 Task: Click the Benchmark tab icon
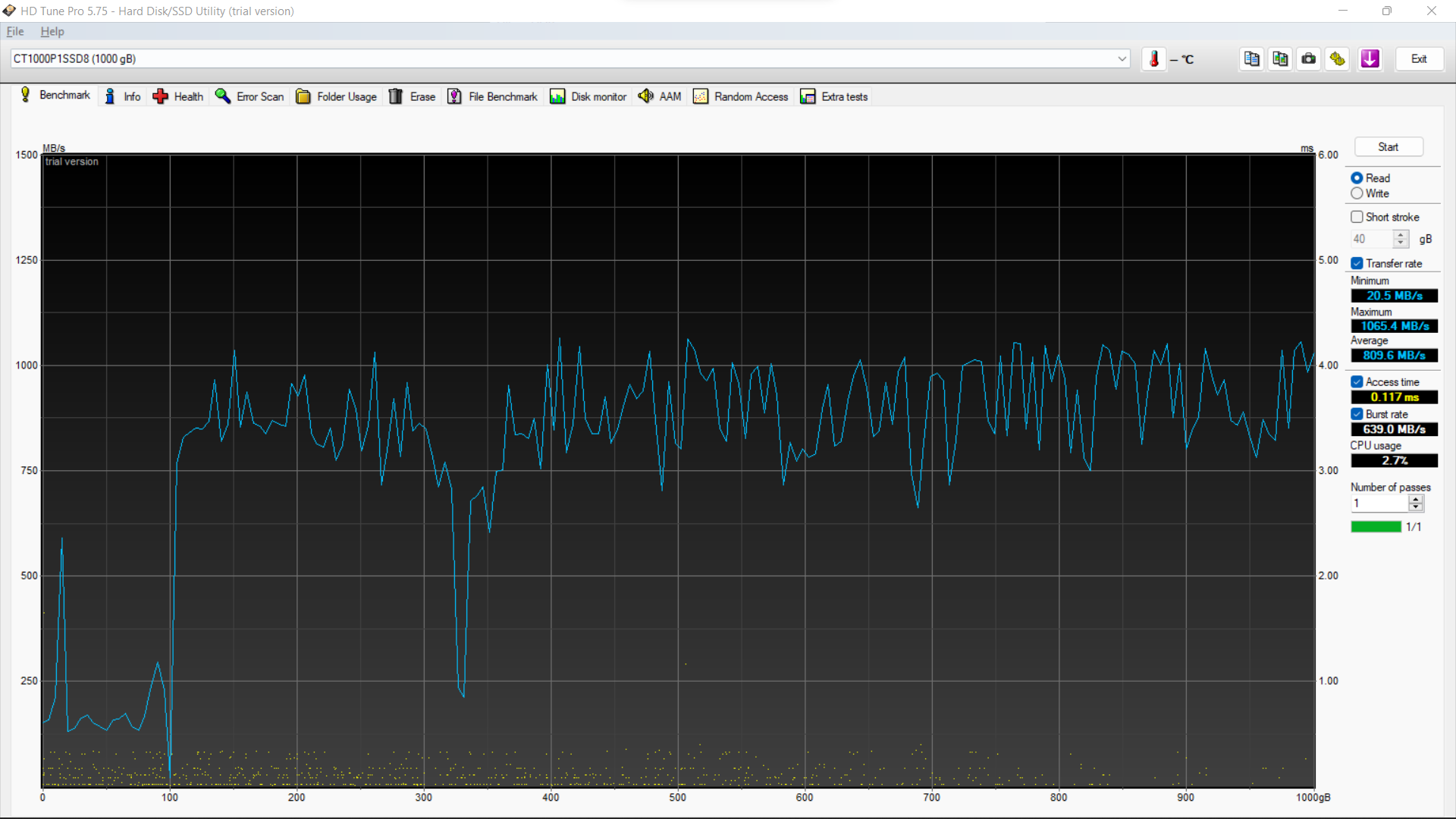25,96
